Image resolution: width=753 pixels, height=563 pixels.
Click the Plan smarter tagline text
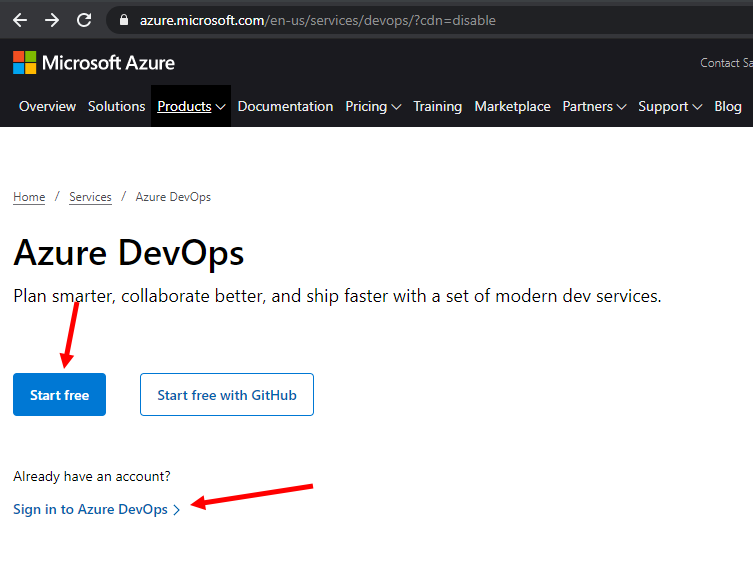coord(337,296)
